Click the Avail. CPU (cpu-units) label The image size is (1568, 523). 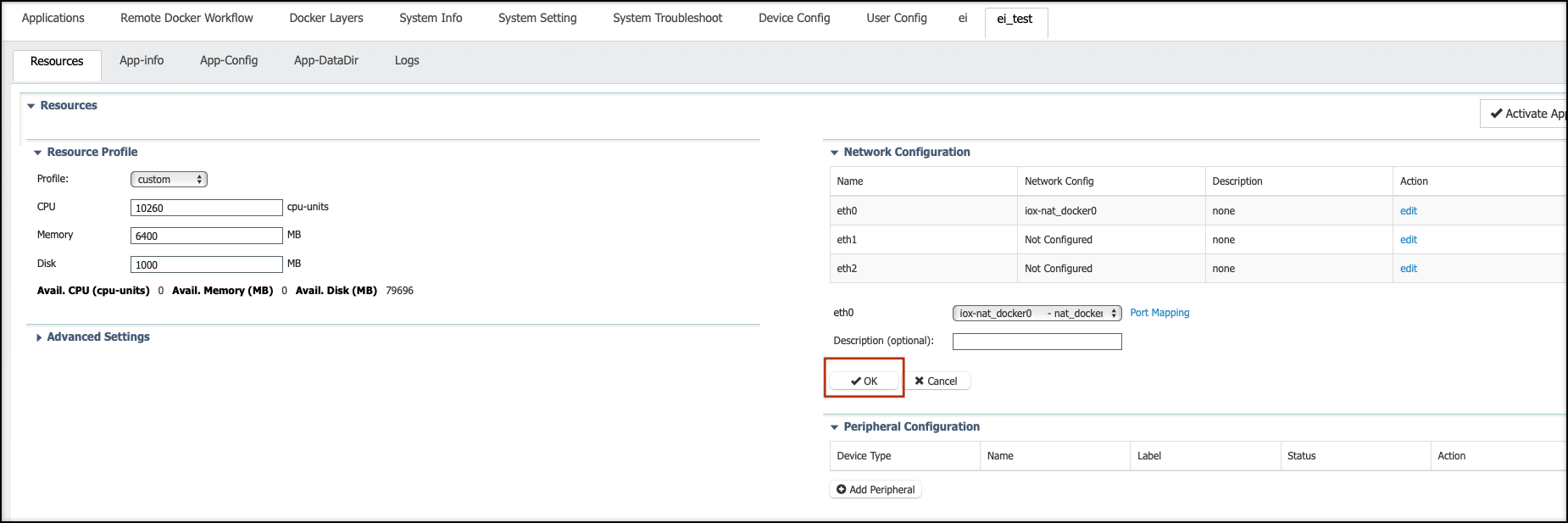point(93,291)
